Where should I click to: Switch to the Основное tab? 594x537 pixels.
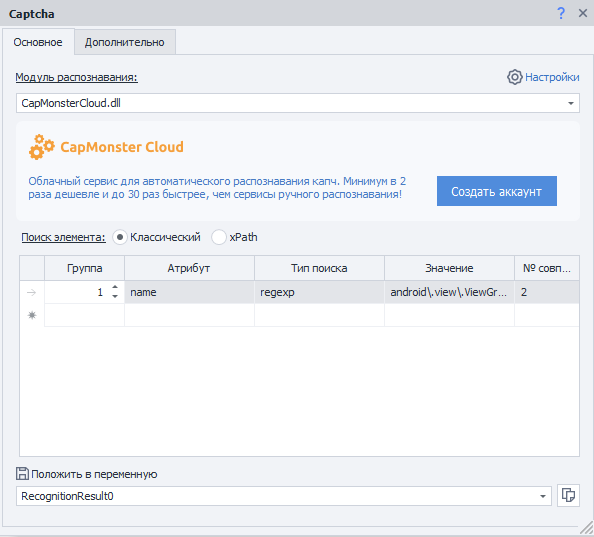click(38, 42)
